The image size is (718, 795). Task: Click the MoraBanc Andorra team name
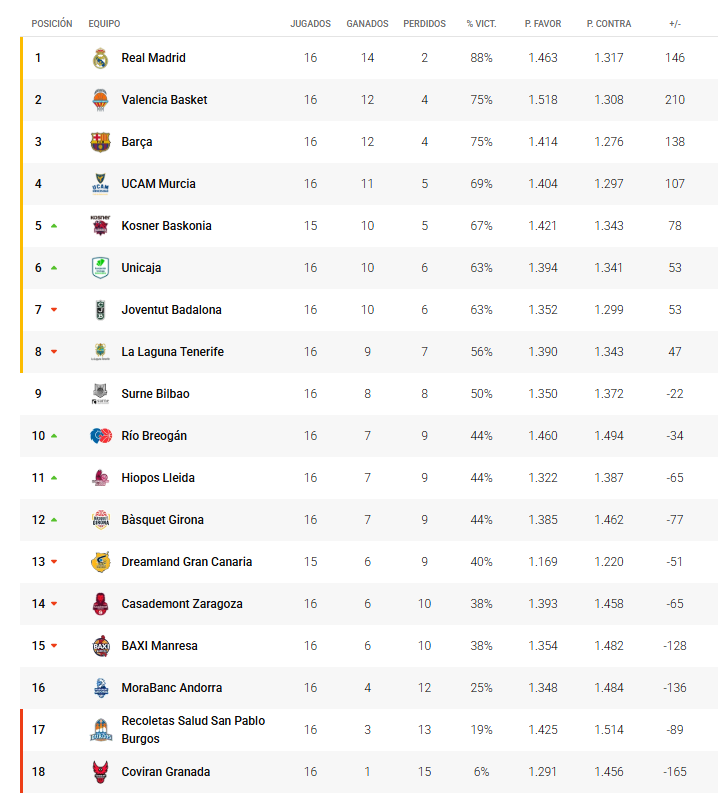click(171, 688)
